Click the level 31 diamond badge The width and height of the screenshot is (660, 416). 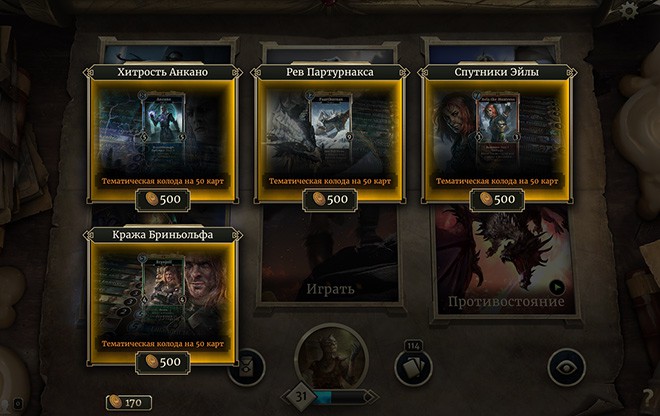coord(301,396)
